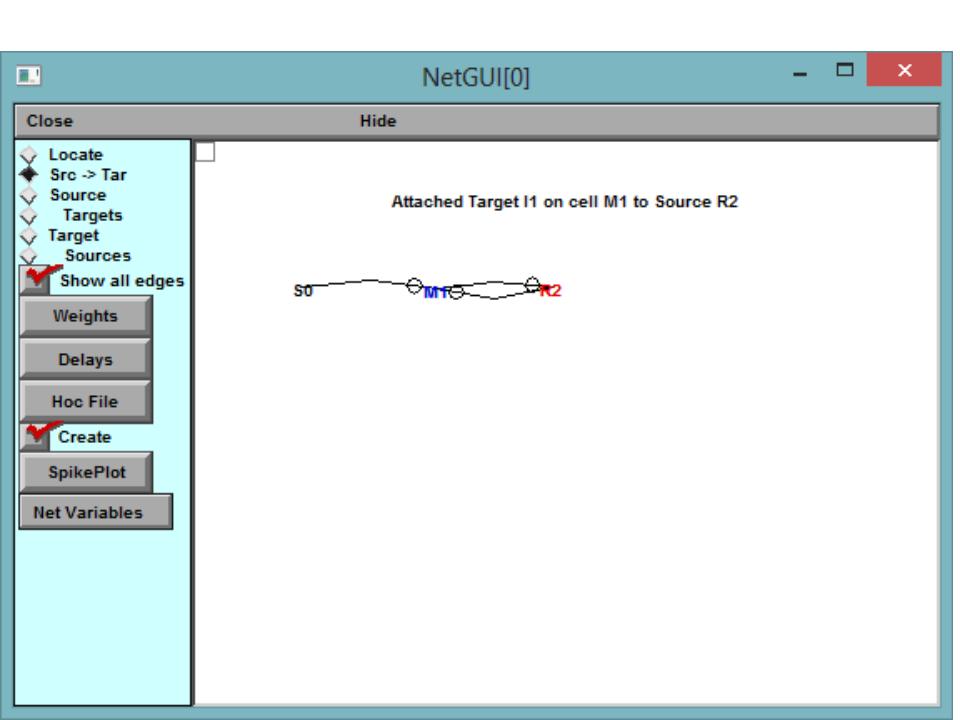960x720 pixels.
Task: Click the Attached Target I1 status message
Action: pos(564,201)
